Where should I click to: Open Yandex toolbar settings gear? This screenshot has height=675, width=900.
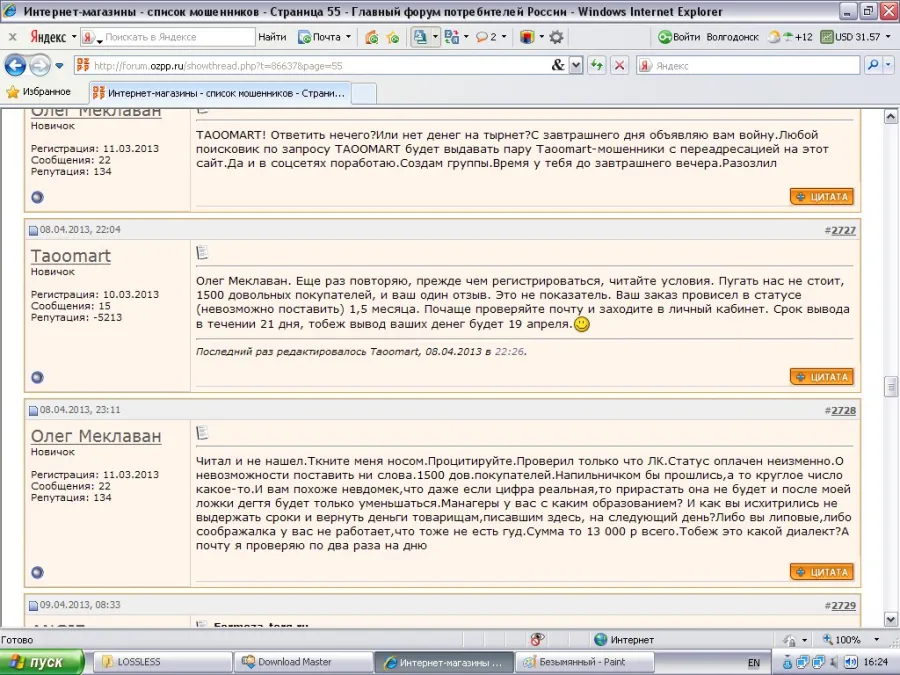[556, 37]
